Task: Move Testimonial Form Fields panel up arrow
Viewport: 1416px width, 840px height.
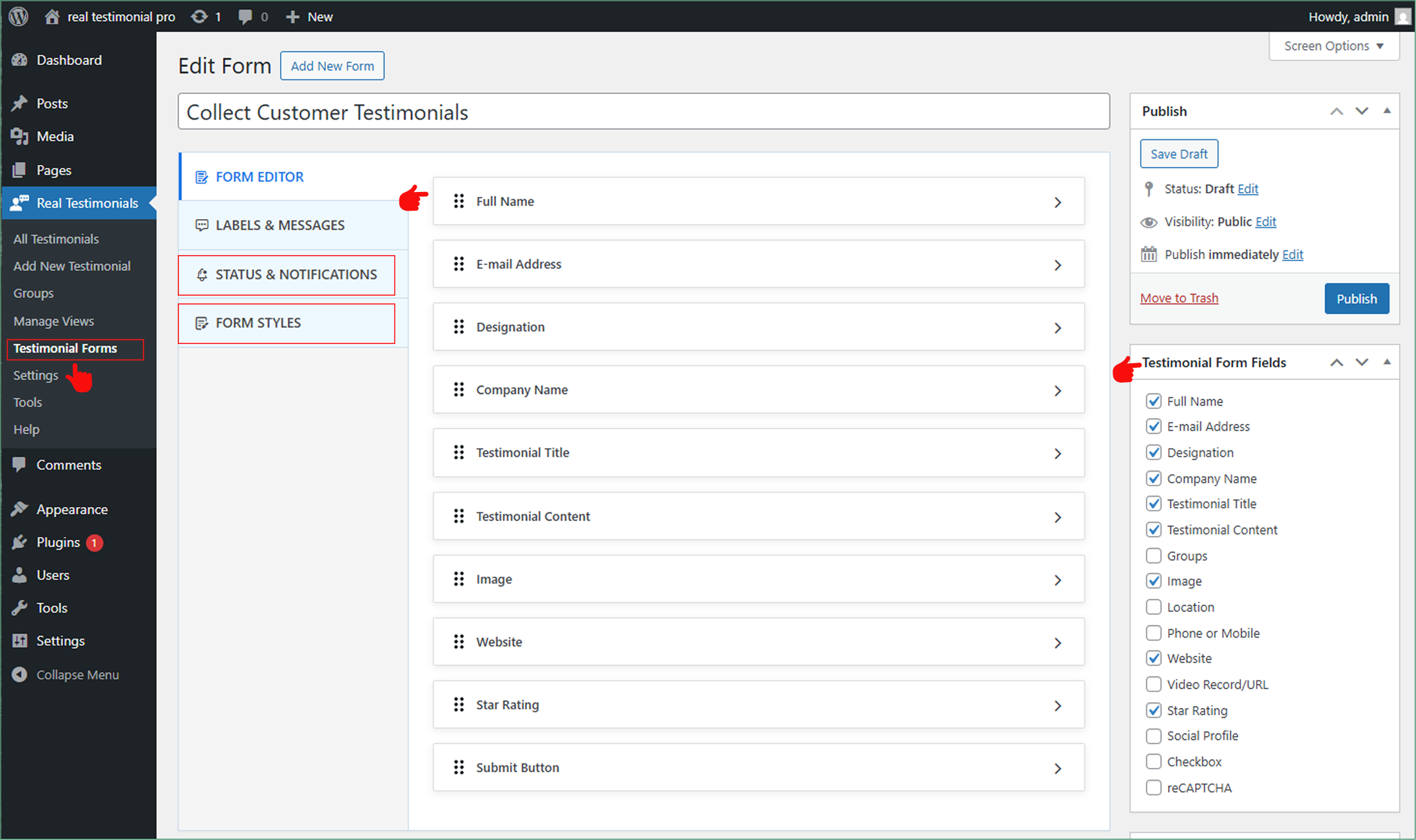Action: tap(1337, 363)
